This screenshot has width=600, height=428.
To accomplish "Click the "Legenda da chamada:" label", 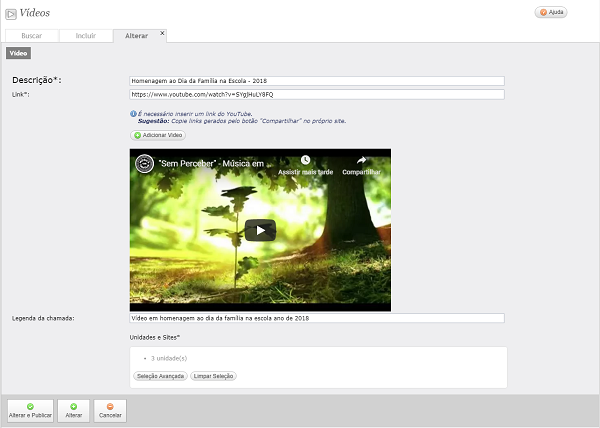I will [43, 318].
